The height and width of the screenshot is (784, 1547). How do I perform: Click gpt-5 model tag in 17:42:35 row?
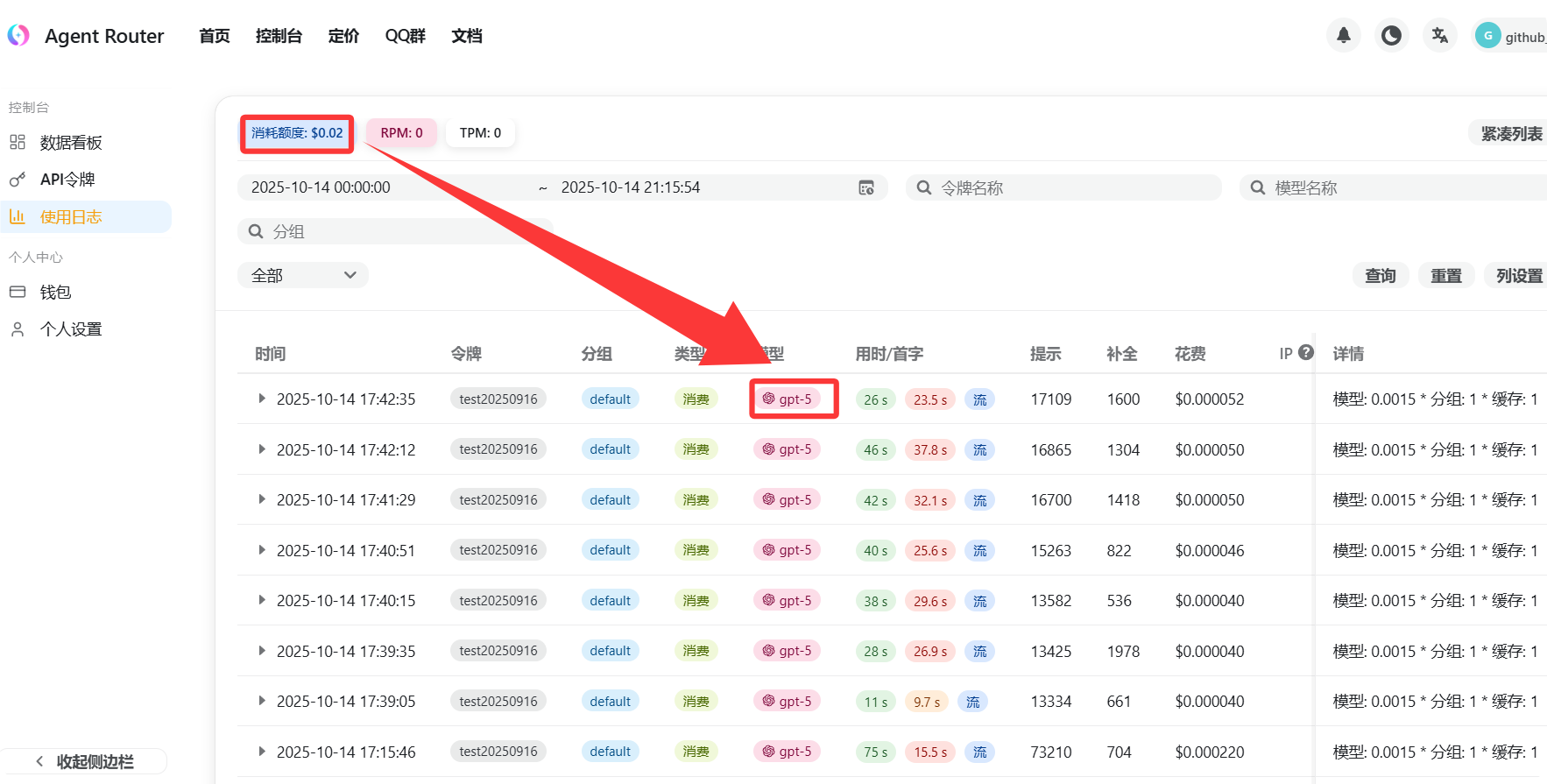tap(787, 399)
